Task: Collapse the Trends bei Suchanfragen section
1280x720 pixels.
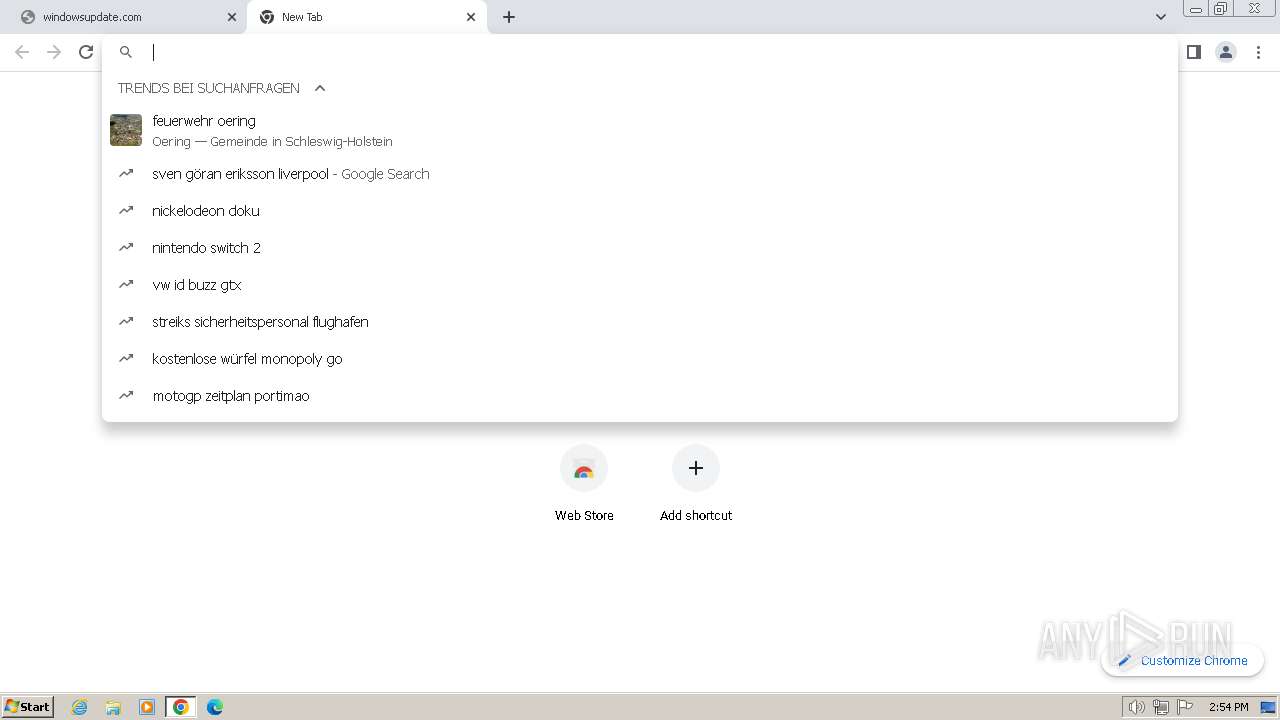Action: coord(320,88)
